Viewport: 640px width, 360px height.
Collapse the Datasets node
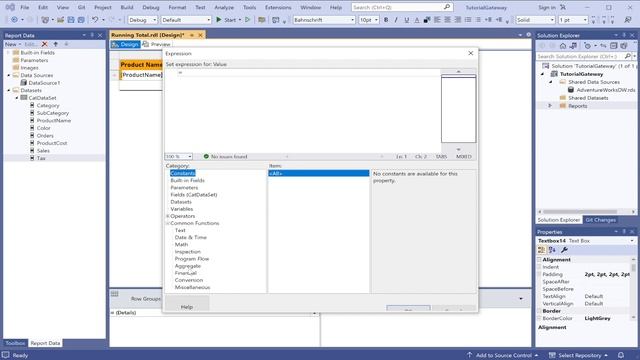tap(9, 90)
